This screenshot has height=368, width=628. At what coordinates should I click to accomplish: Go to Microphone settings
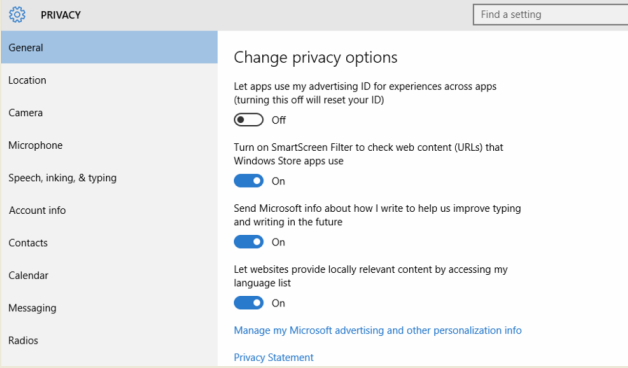point(109,145)
